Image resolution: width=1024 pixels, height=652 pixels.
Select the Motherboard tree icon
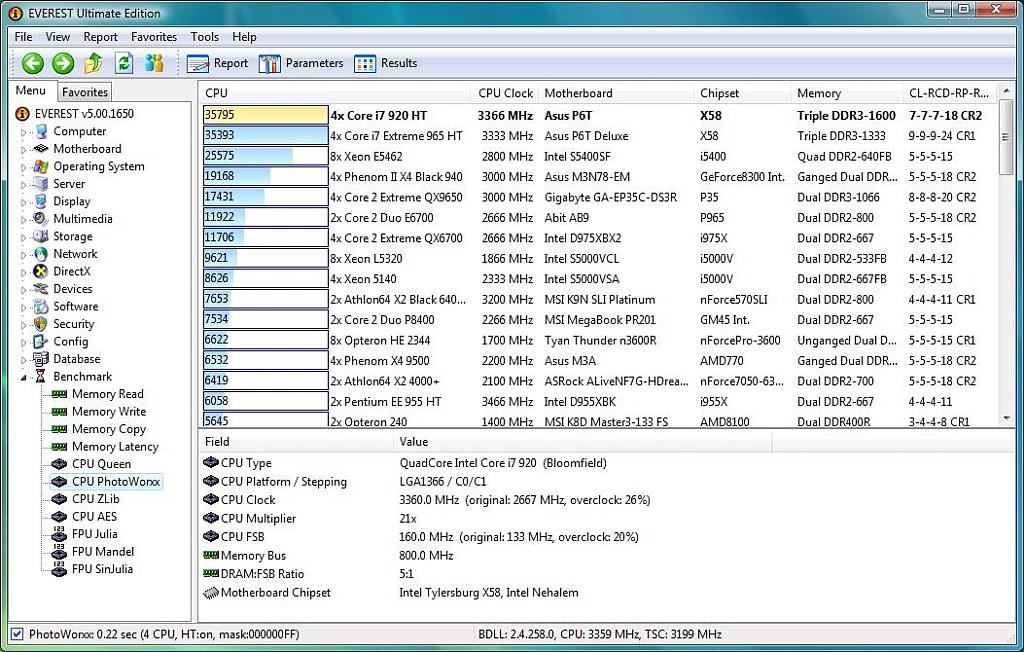click(x=41, y=149)
